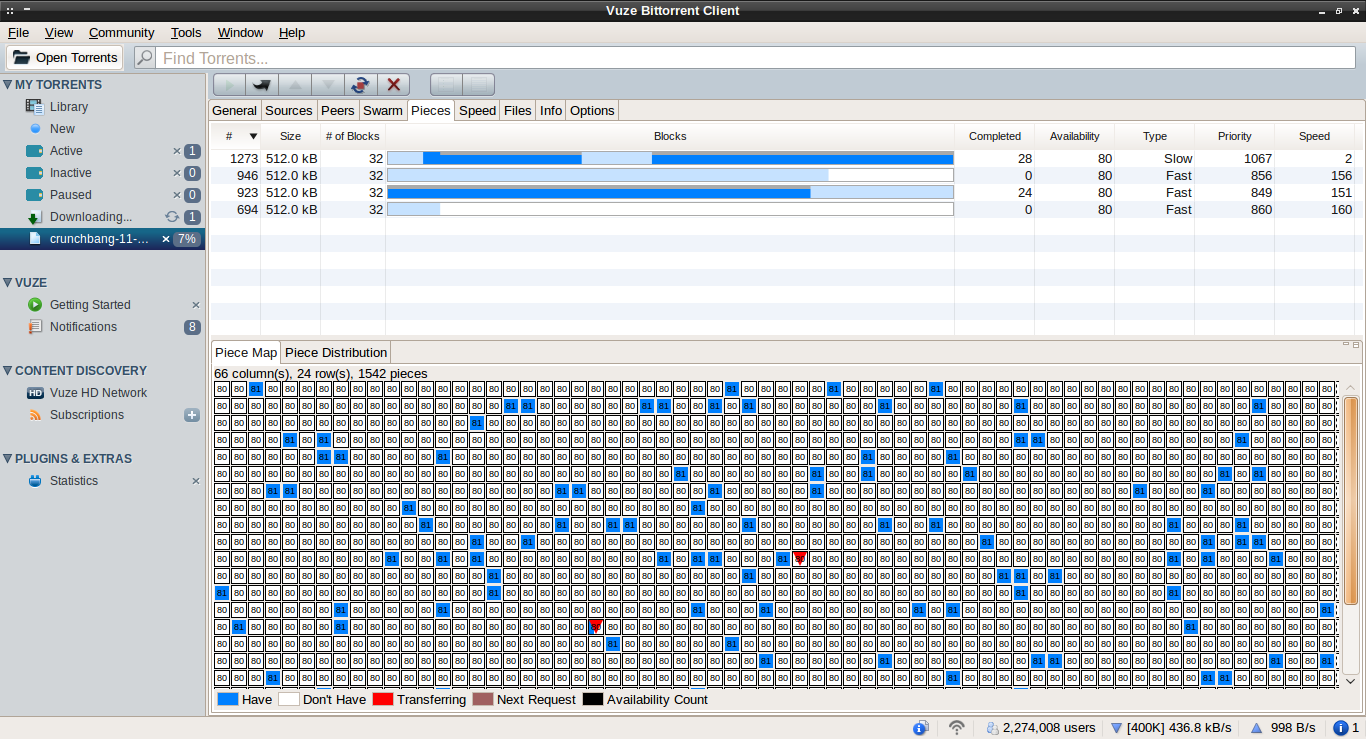1366x739 pixels.
Task: Click the orange RSS Subscriptions icon
Action: (35, 415)
